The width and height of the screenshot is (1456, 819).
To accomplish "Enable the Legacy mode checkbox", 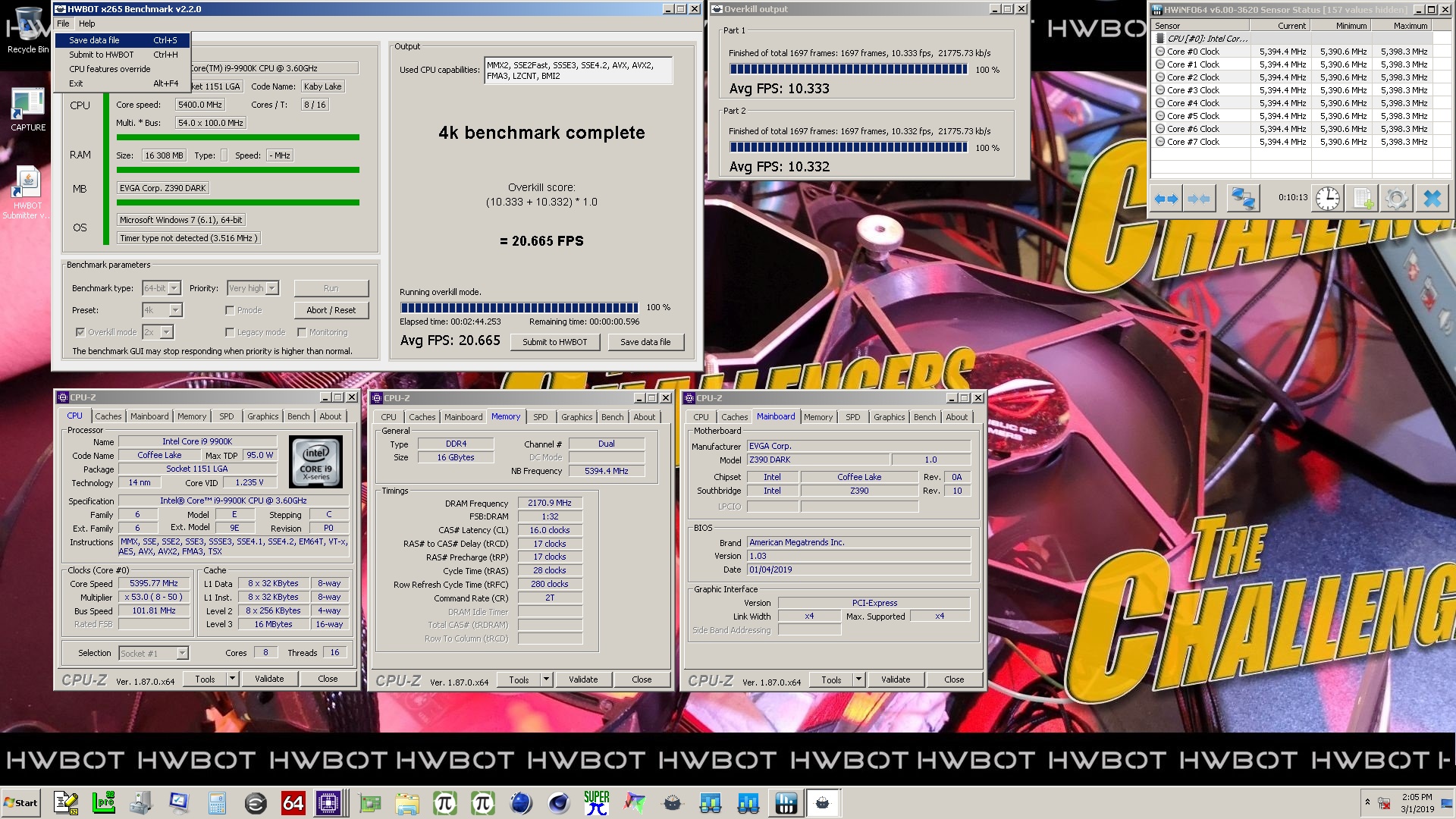I will click(230, 332).
